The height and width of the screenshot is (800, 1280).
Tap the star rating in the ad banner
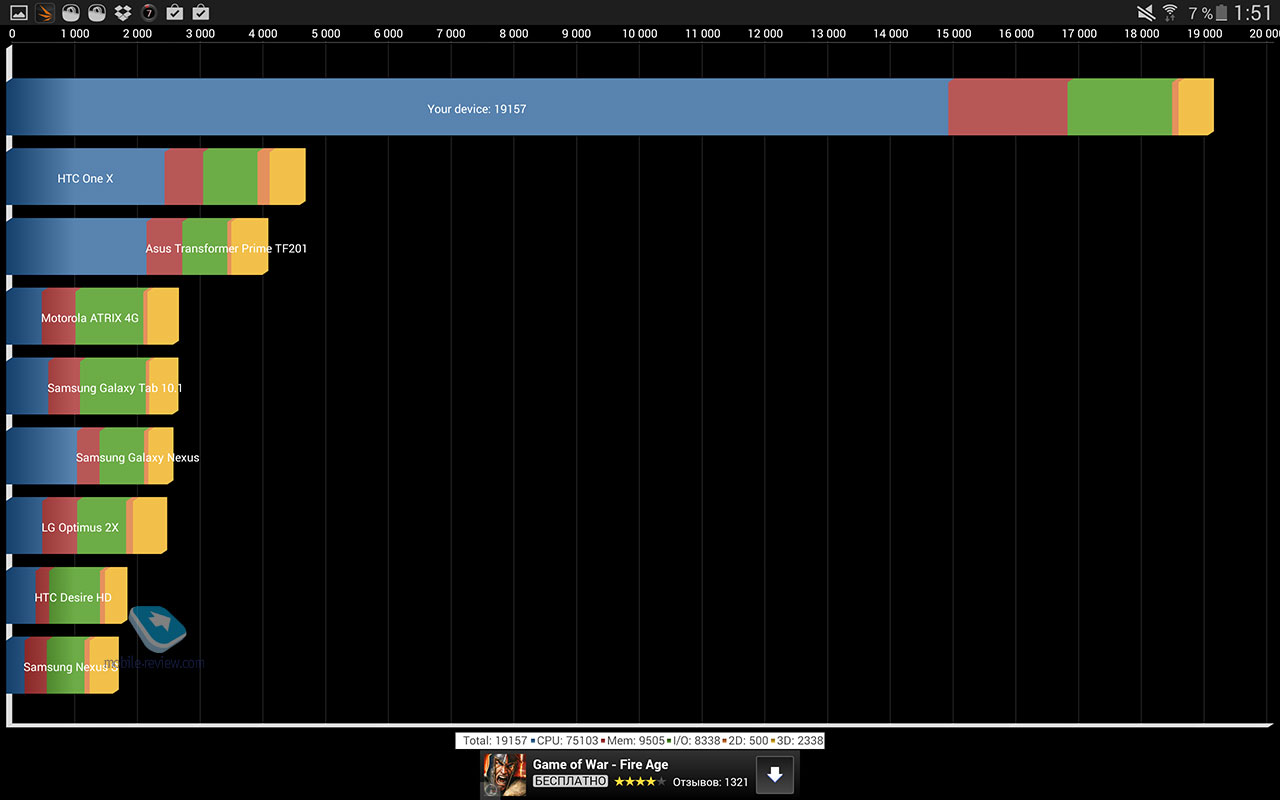640,782
